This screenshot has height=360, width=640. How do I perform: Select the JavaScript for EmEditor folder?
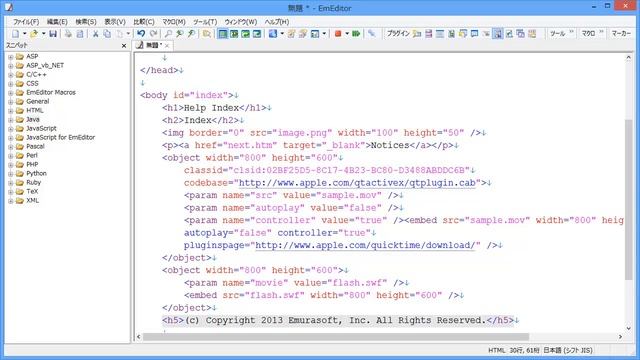60,138
